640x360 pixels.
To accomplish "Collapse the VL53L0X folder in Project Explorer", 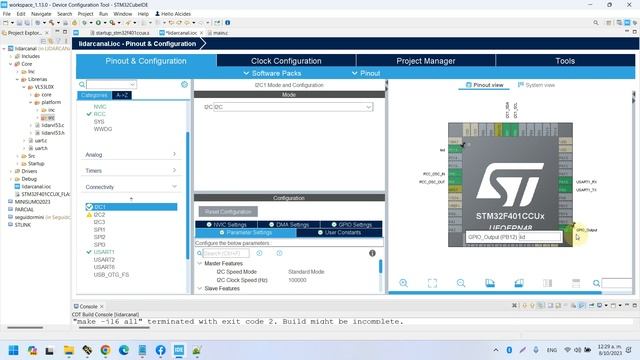I will click(x=24, y=87).
